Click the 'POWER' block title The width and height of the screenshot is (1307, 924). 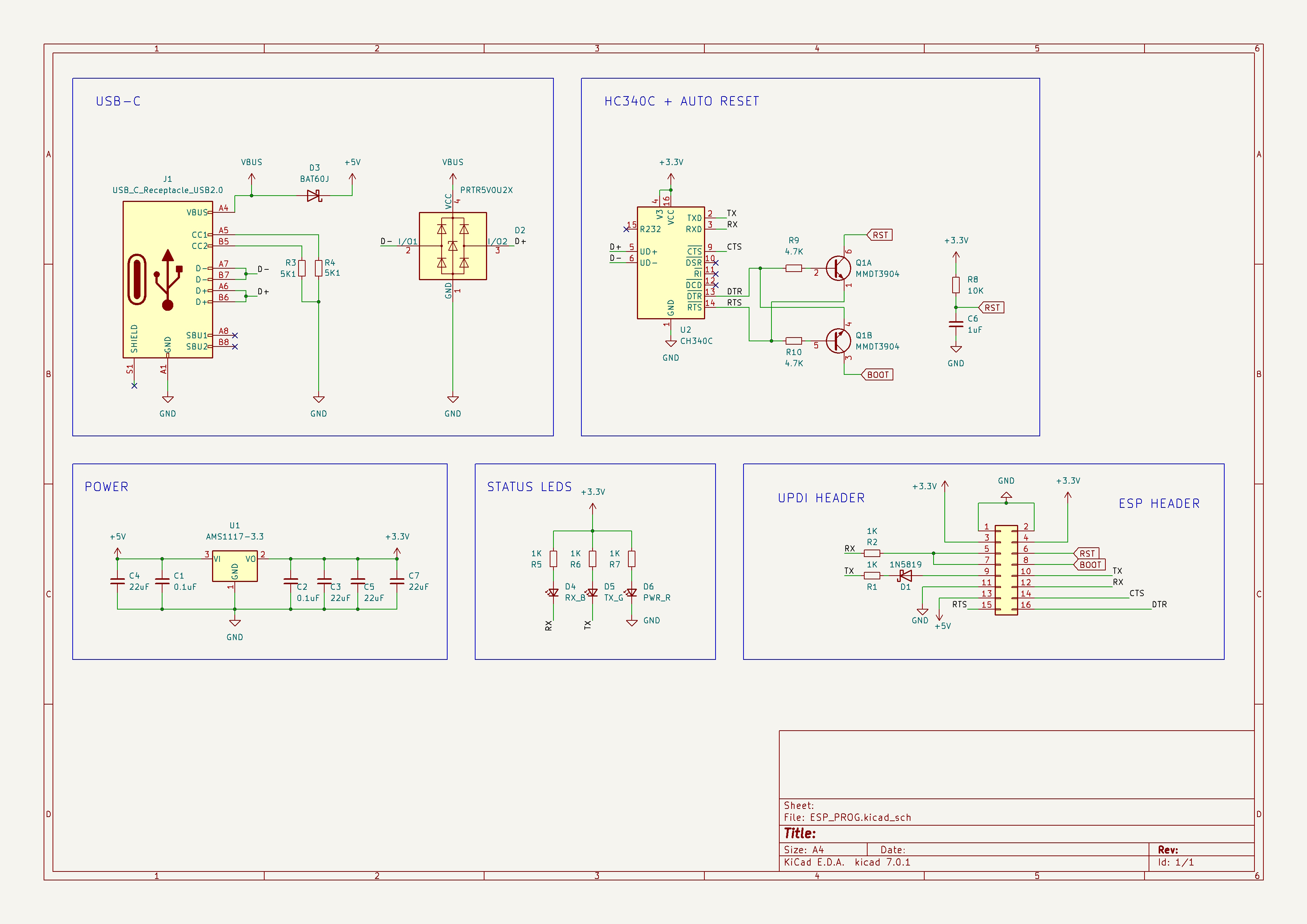point(107,487)
